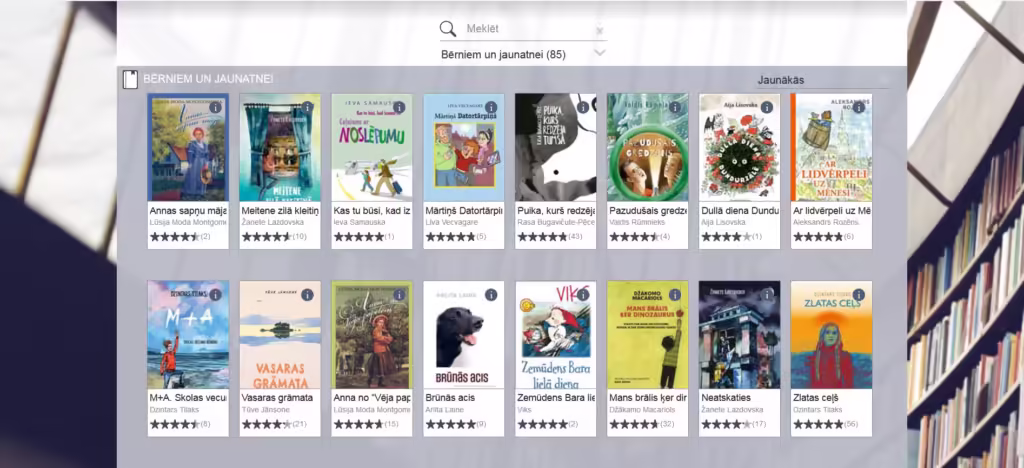Show info for Meitene zilā kleitiņā
The image size is (1024, 468).
coord(308,107)
